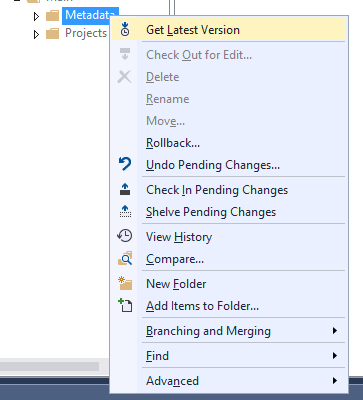This screenshot has width=363, height=400.
Task: Click the Metadata folder icon
Action: (52, 15)
